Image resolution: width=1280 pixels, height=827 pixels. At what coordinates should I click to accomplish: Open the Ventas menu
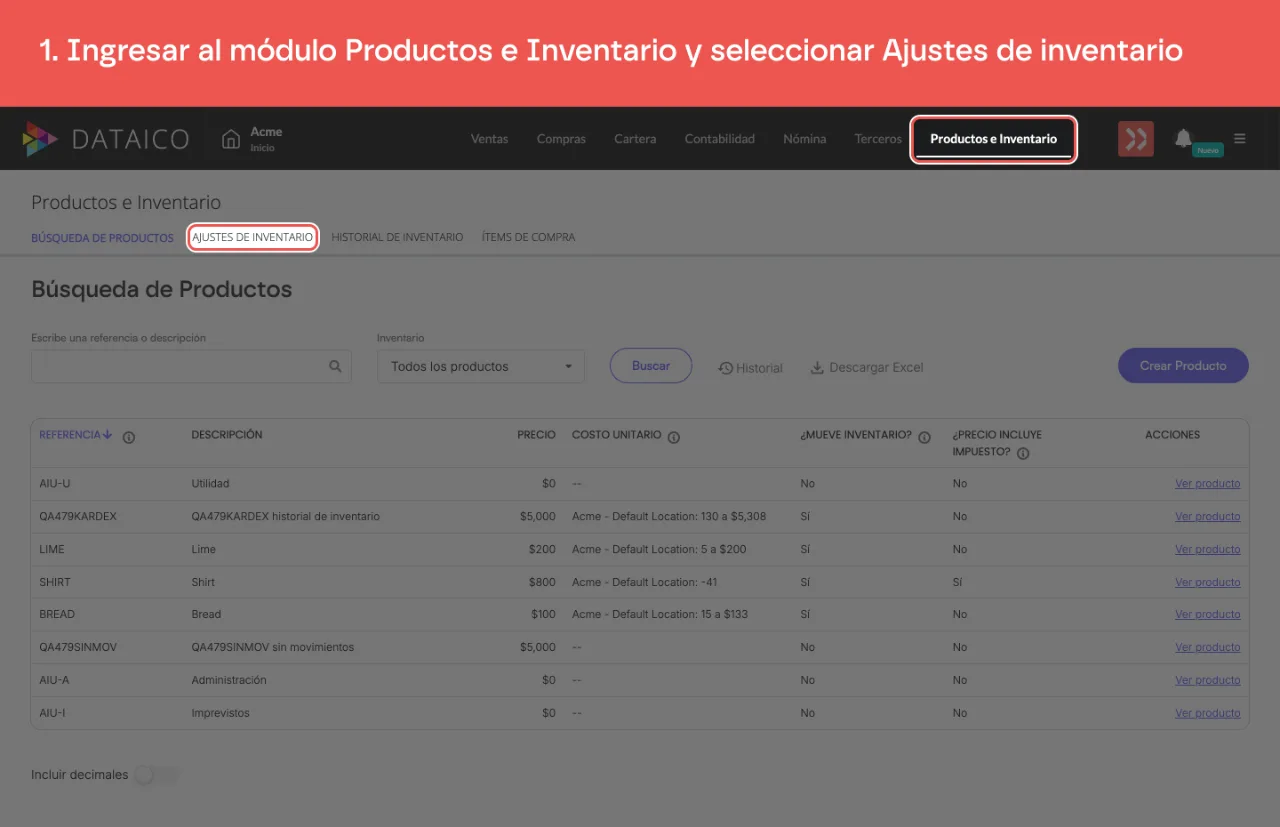pos(490,139)
